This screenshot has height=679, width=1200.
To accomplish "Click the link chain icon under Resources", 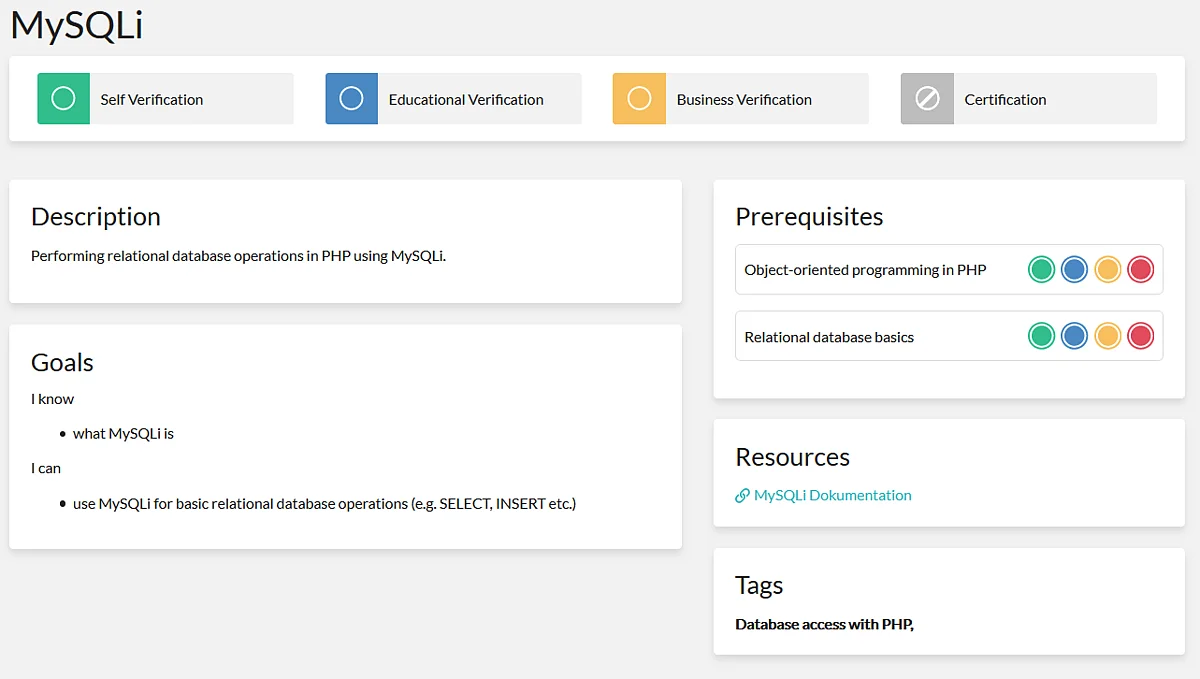I will click(742, 496).
